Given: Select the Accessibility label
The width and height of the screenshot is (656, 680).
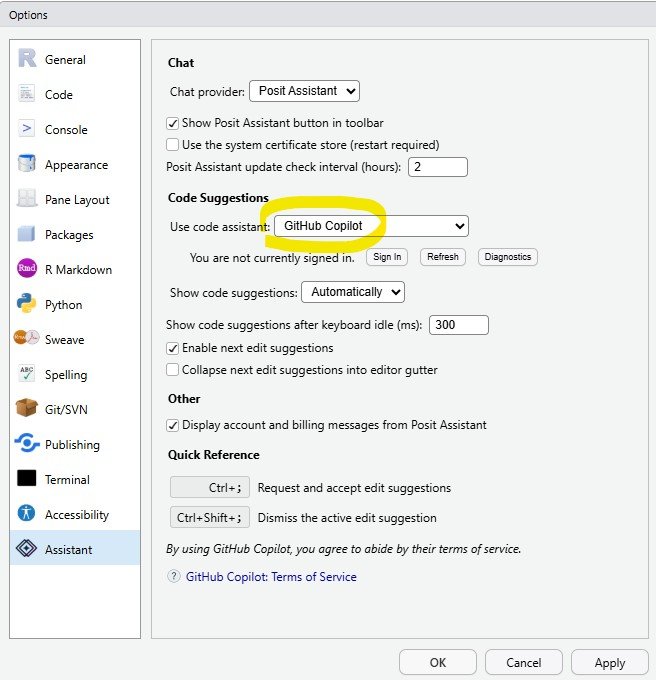Looking at the screenshot, I should [77, 515].
